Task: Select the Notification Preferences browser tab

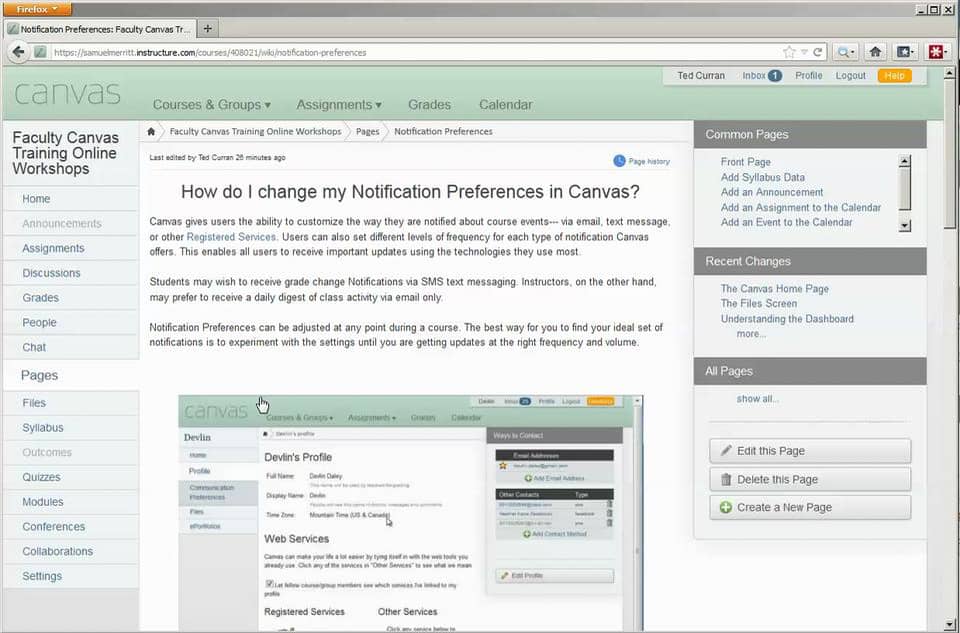Action: click(100, 29)
